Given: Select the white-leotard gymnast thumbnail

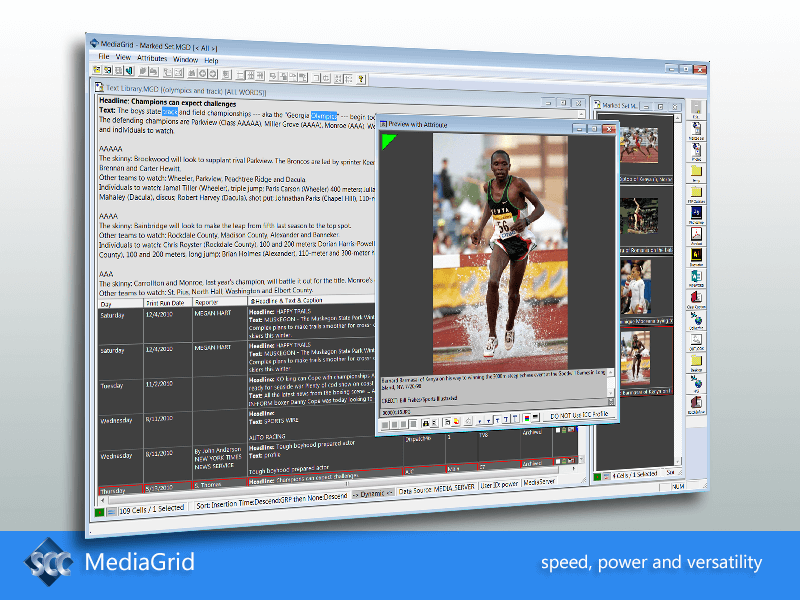Looking at the screenshot, I should tap(636, 287).
